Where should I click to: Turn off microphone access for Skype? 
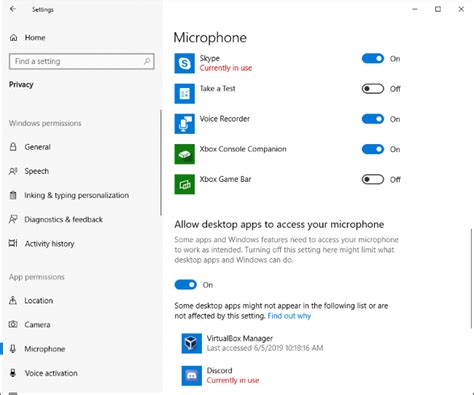point(373,59)
